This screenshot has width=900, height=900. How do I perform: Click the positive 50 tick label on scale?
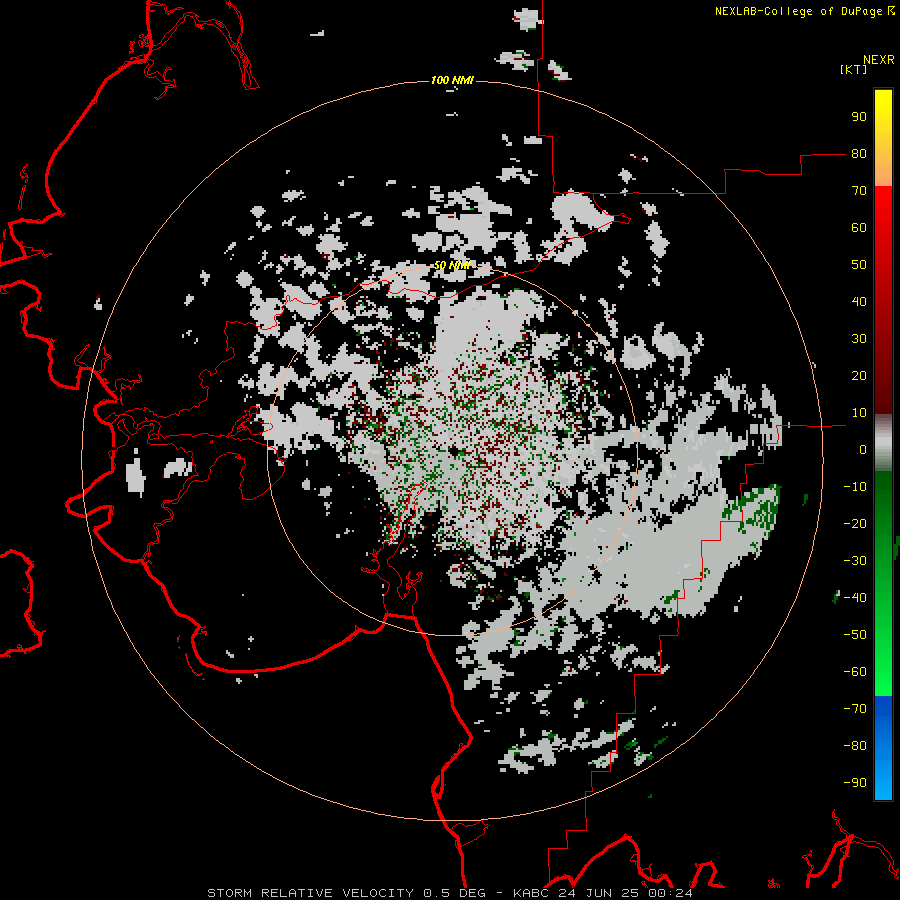(859, 265)
